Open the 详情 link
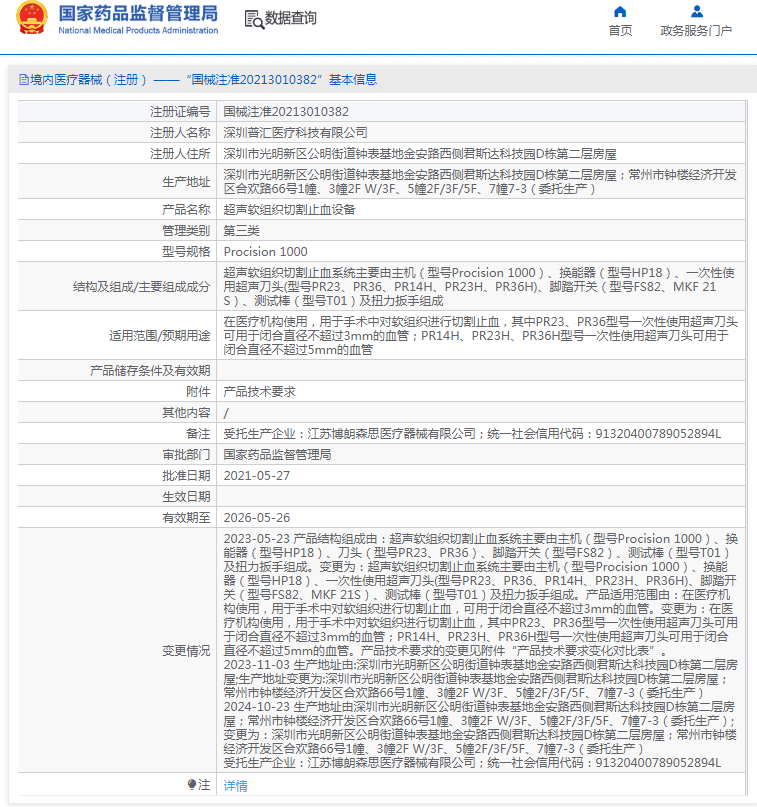This screenshot has height=807, width=757. click(236, 785)
